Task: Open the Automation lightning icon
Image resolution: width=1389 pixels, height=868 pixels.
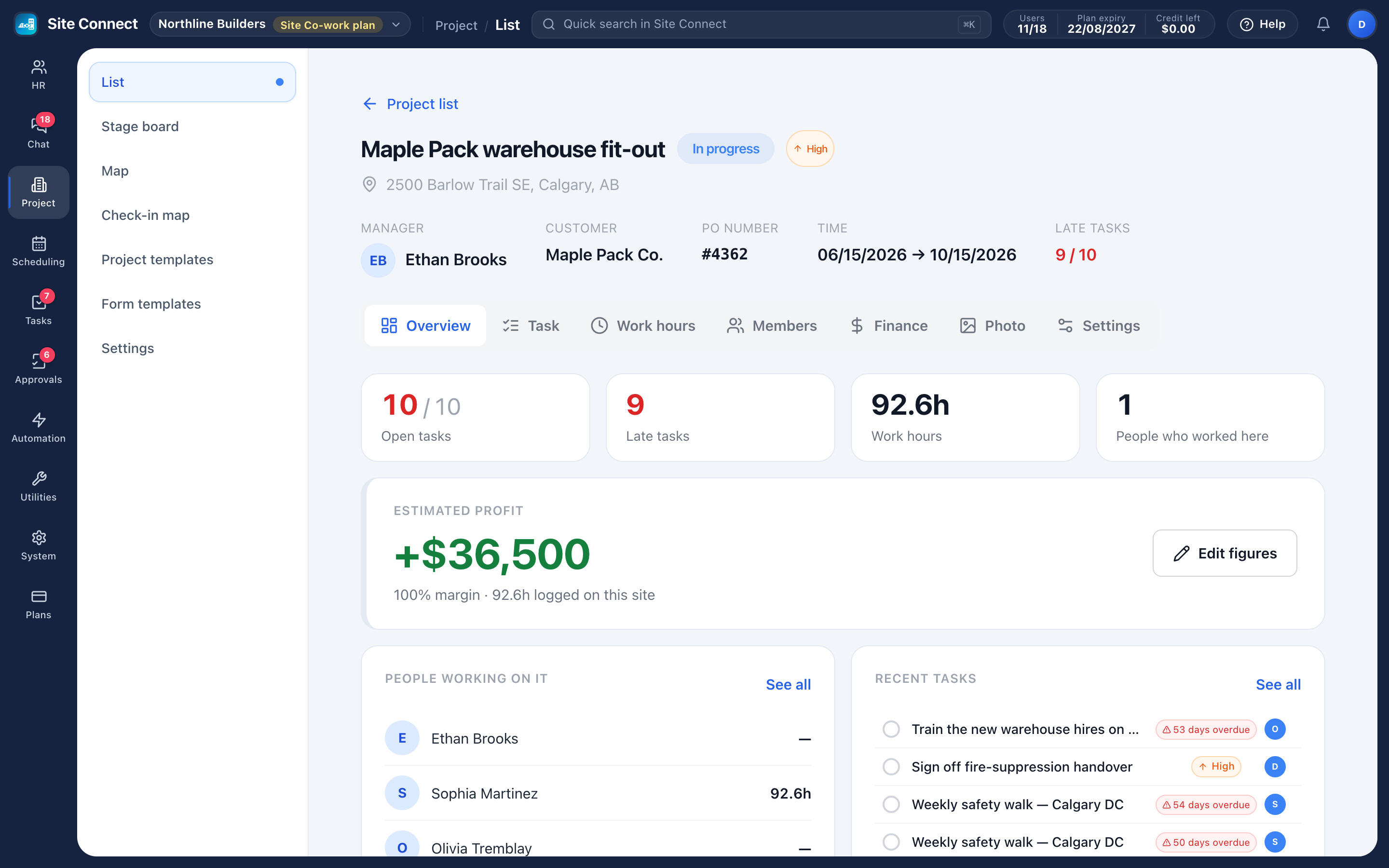Action: [x=39, y=428]
